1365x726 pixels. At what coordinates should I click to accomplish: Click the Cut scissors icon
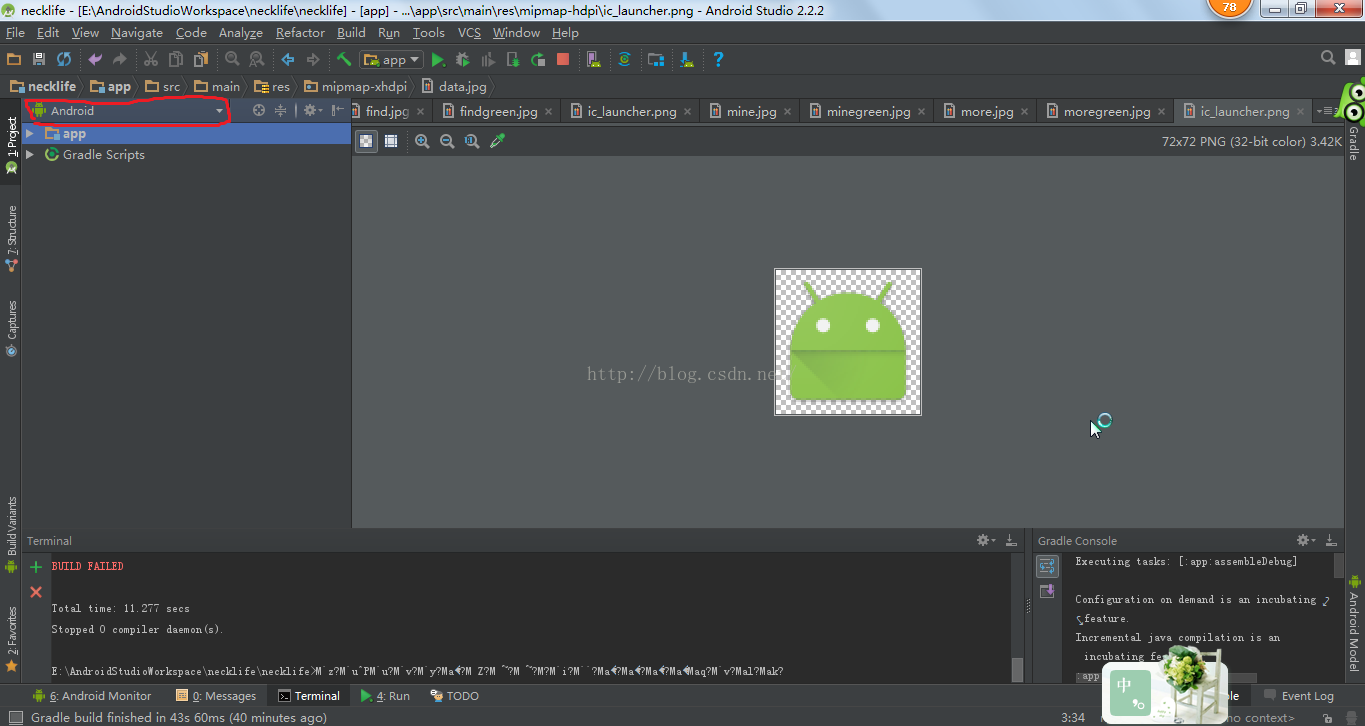151,59
